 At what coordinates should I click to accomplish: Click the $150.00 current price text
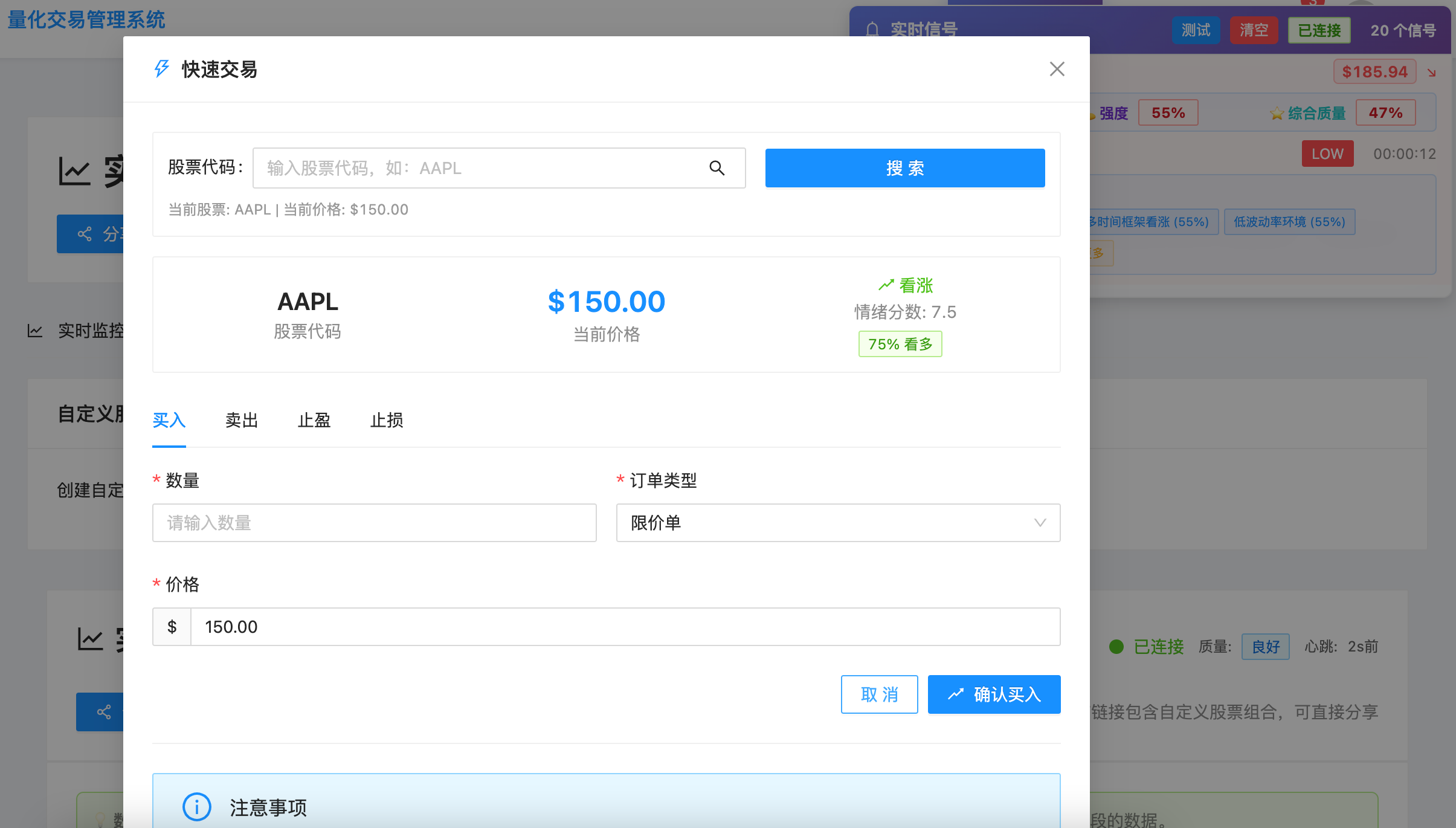[x=606, y=301]
